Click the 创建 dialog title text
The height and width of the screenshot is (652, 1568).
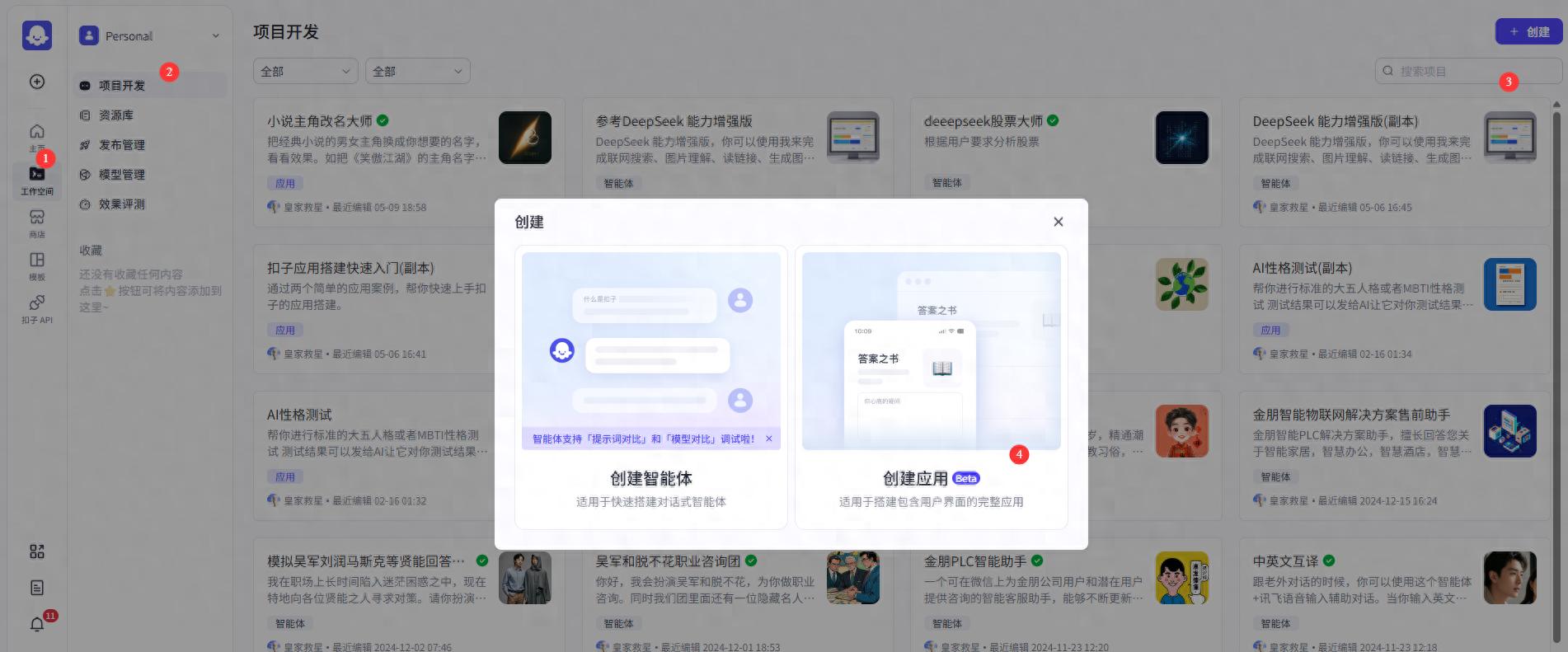tap(529, 222)
